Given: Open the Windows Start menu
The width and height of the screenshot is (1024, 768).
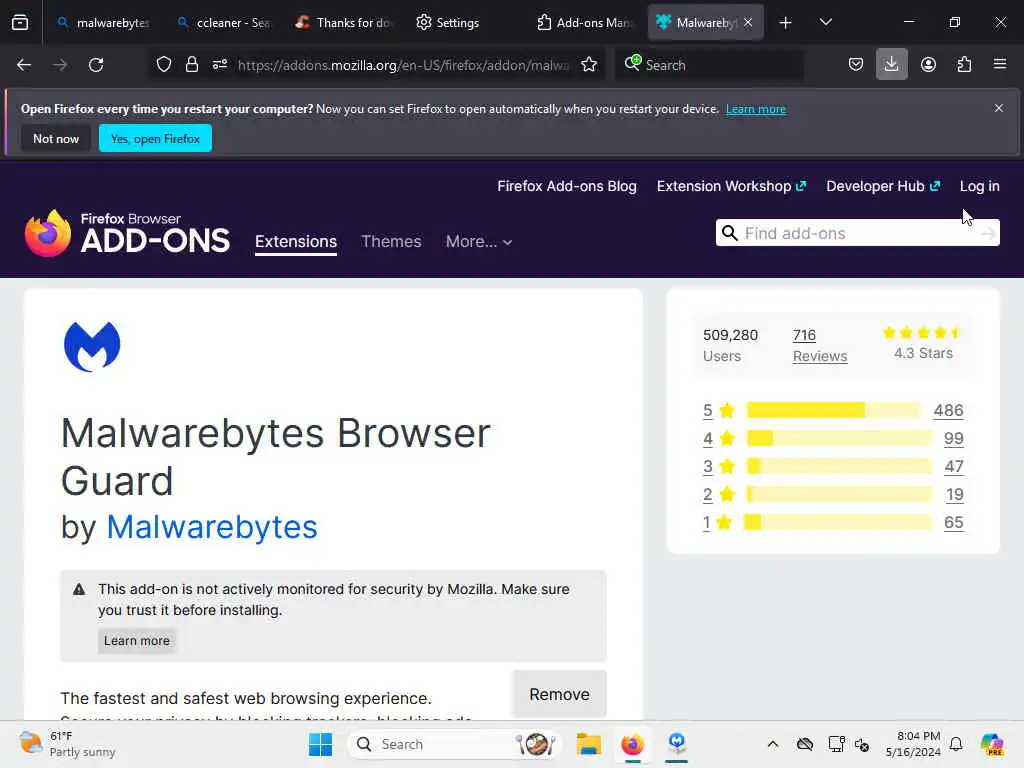Looking at the screenshot, I should [x=320, y=744].
